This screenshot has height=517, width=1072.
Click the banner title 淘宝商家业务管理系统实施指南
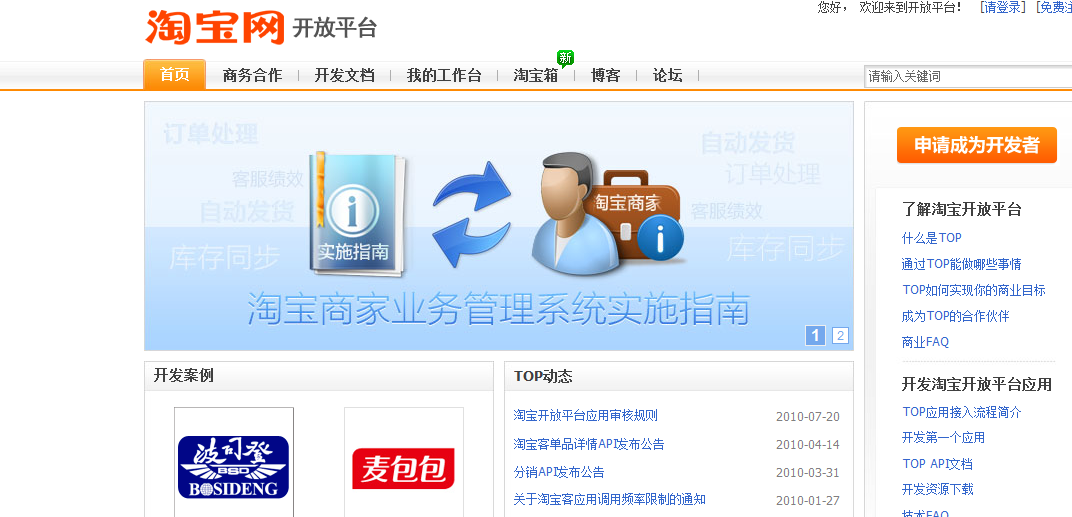pos(498,308)
